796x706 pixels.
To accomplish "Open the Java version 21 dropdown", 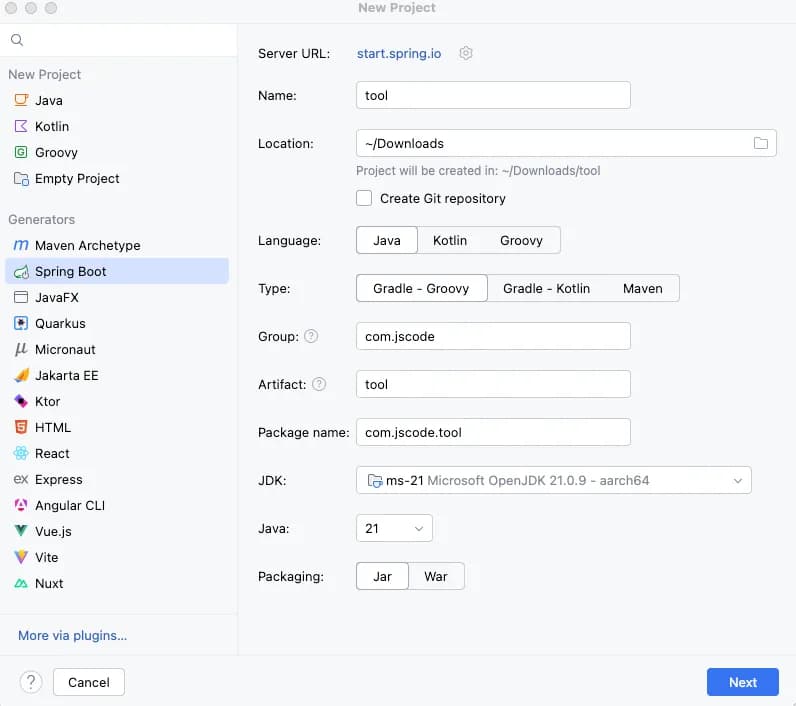I will (x=394, y=528).
